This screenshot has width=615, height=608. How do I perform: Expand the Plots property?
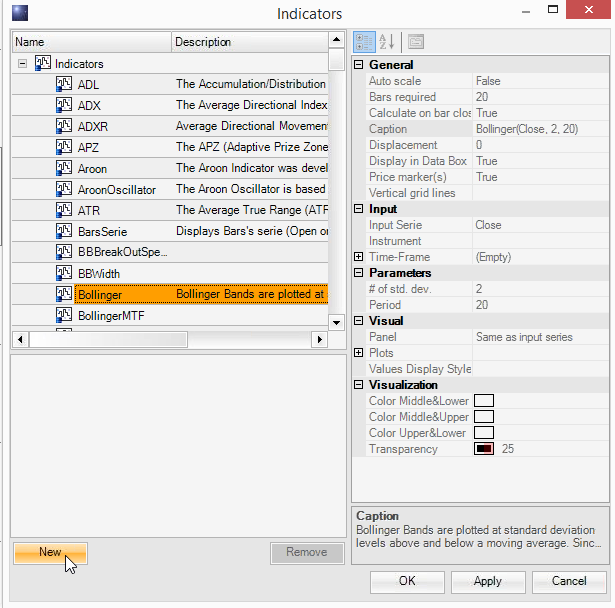[358, 353]
